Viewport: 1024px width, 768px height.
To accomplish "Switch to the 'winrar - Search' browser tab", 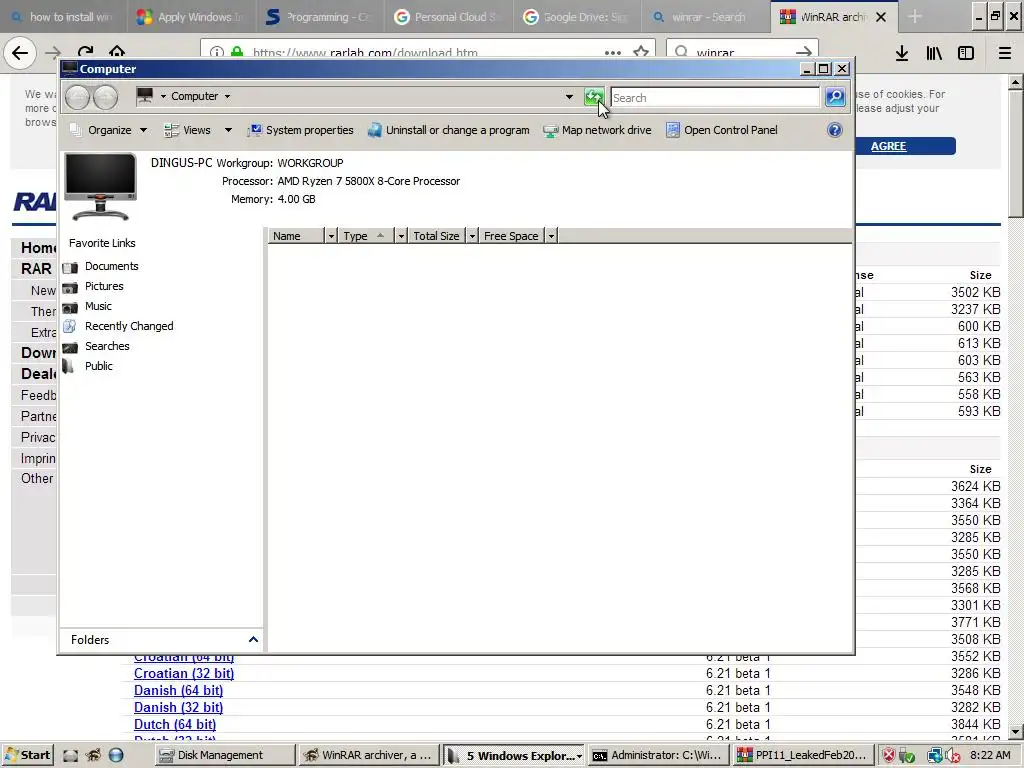I will (x=706, y=17).
